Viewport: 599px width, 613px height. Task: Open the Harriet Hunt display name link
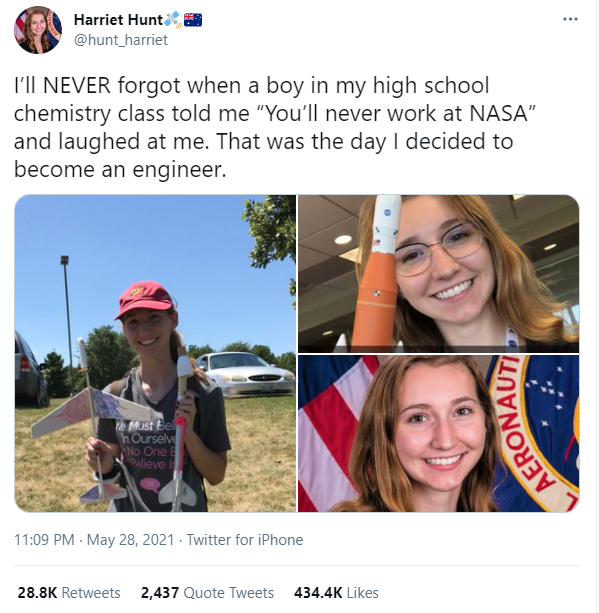[118, 20]
